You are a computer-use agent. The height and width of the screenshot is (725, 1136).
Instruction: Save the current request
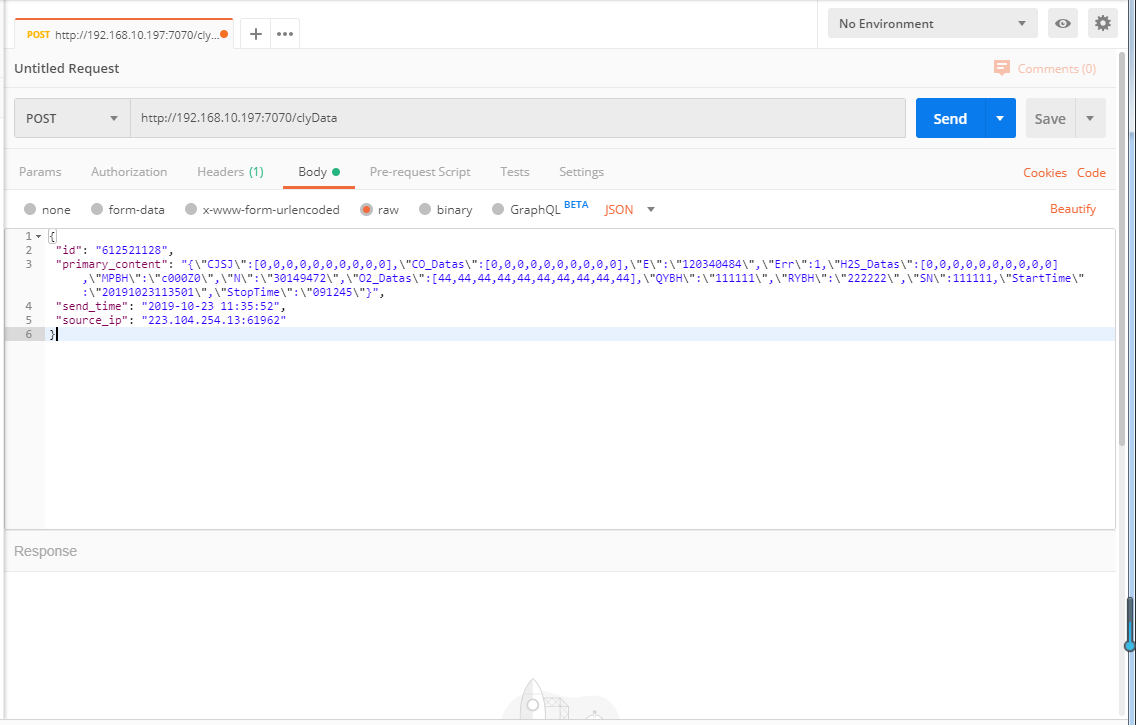pyautogui.click(x=1049, y=118)
